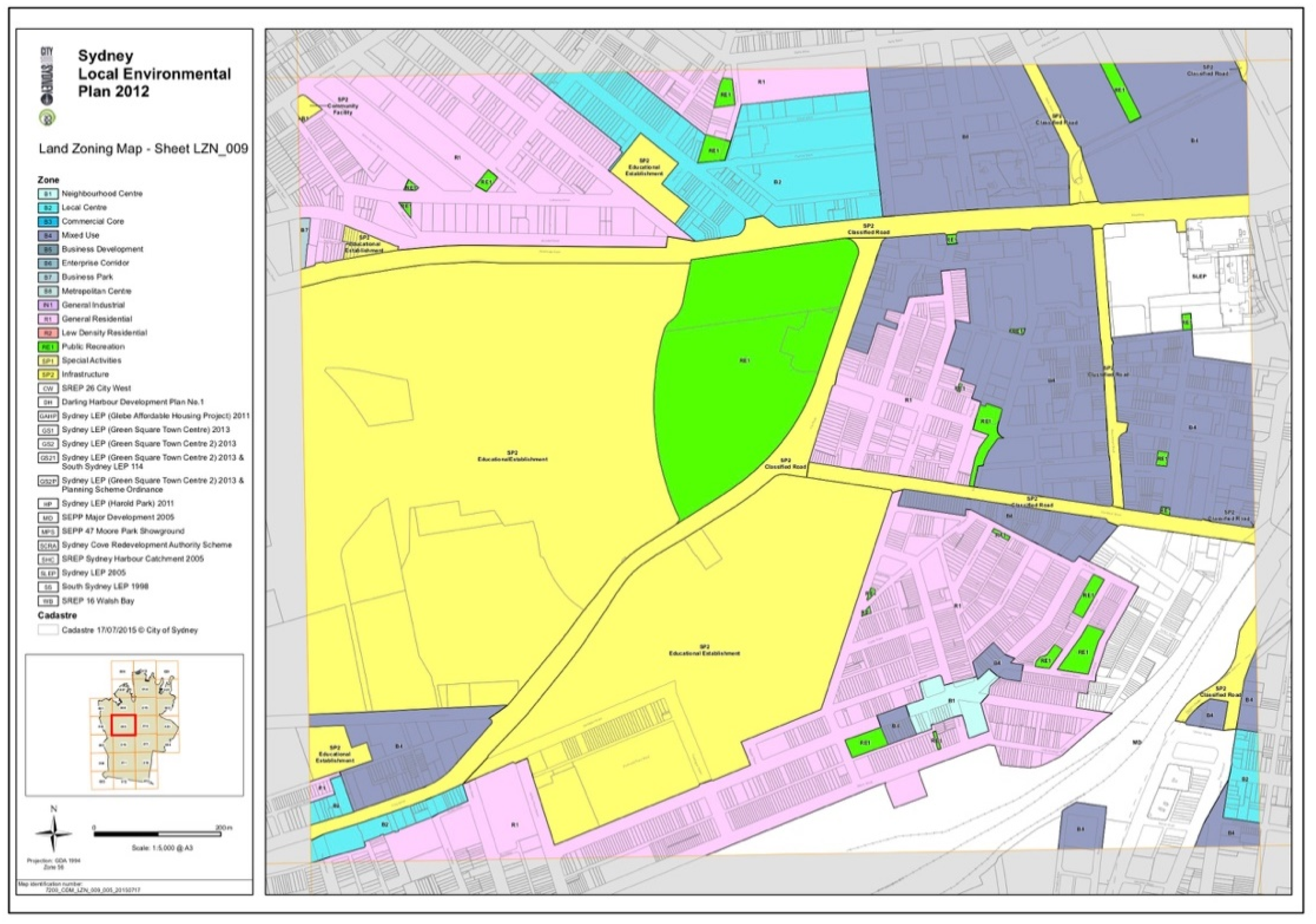
Task: Select the B4 Mixed Use legend swatch
Action: 48,235
